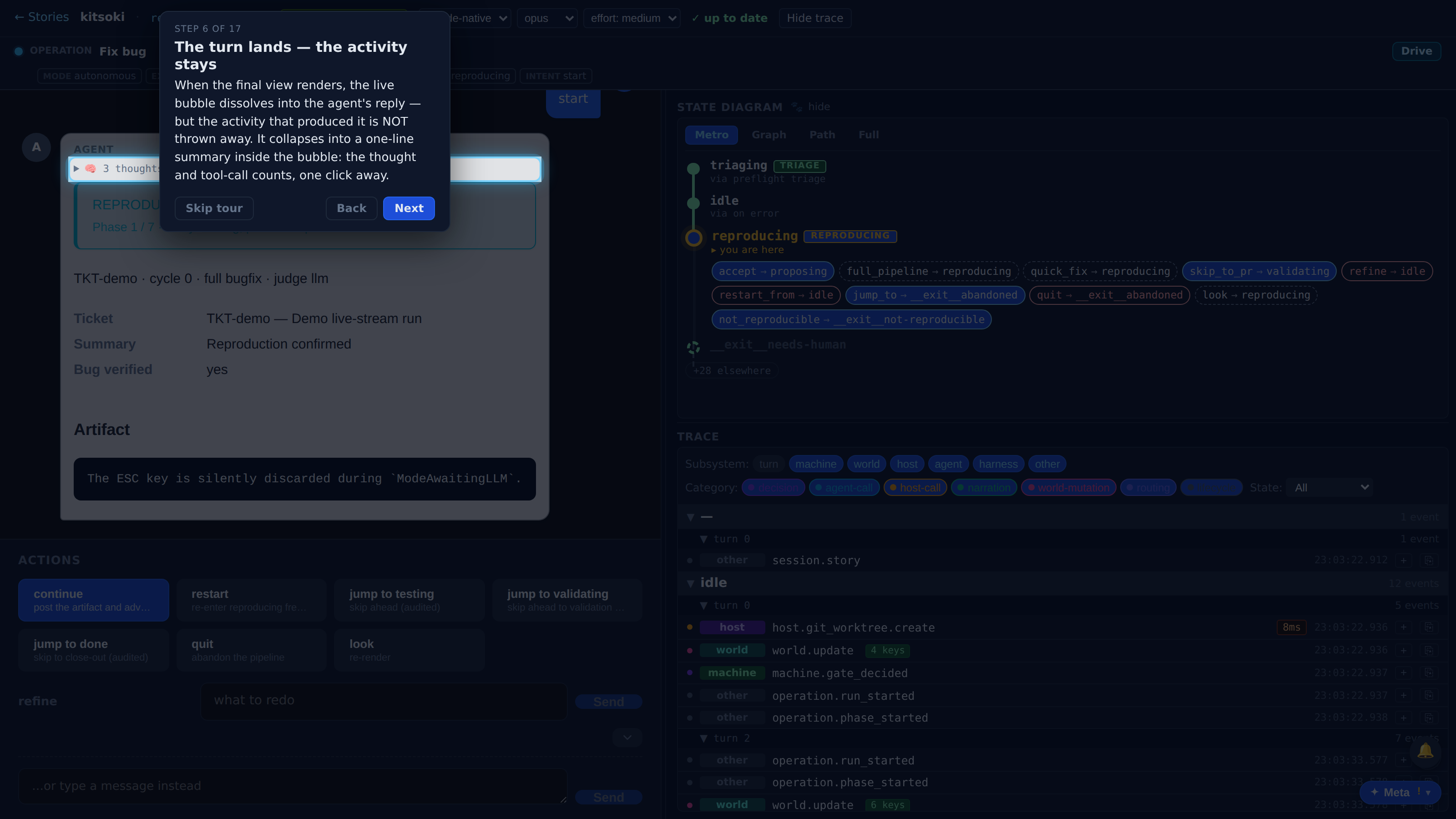Image resolution: width=1456 pixels, height=819 pixels.
Task: Click the 8ms duration badge
Action: point(1291,627)
